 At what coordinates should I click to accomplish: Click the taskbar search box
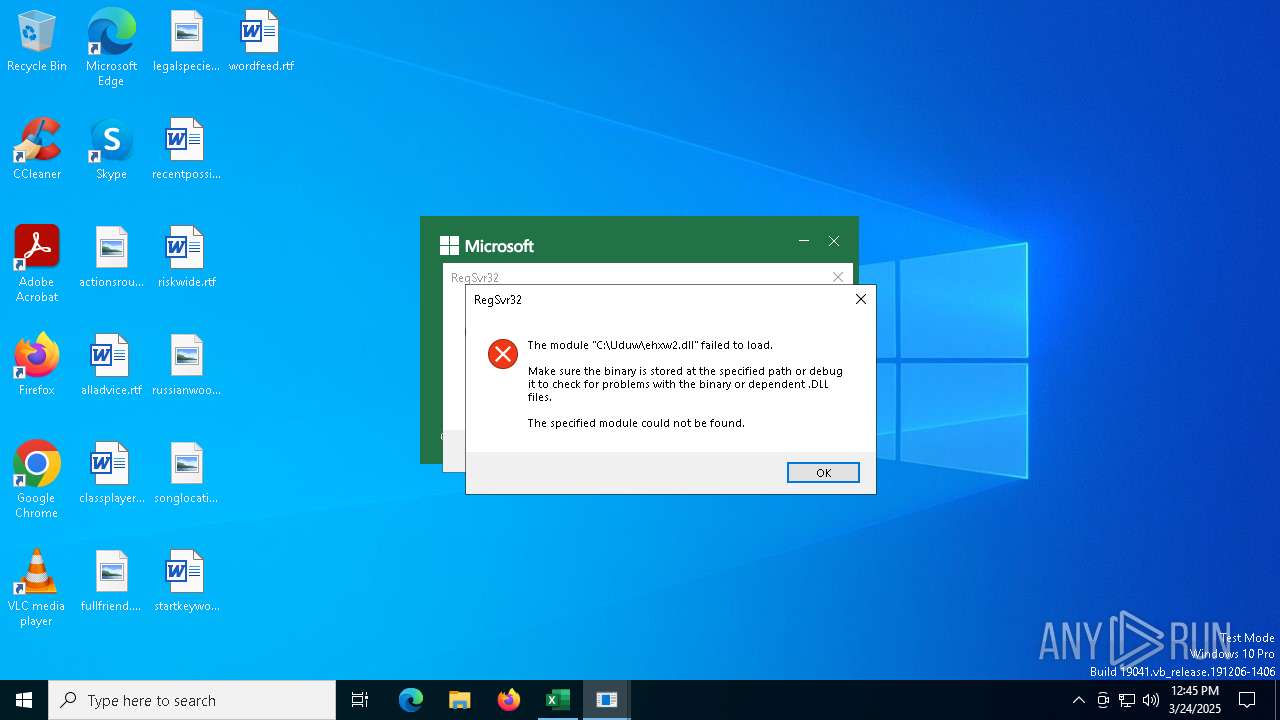192,700
